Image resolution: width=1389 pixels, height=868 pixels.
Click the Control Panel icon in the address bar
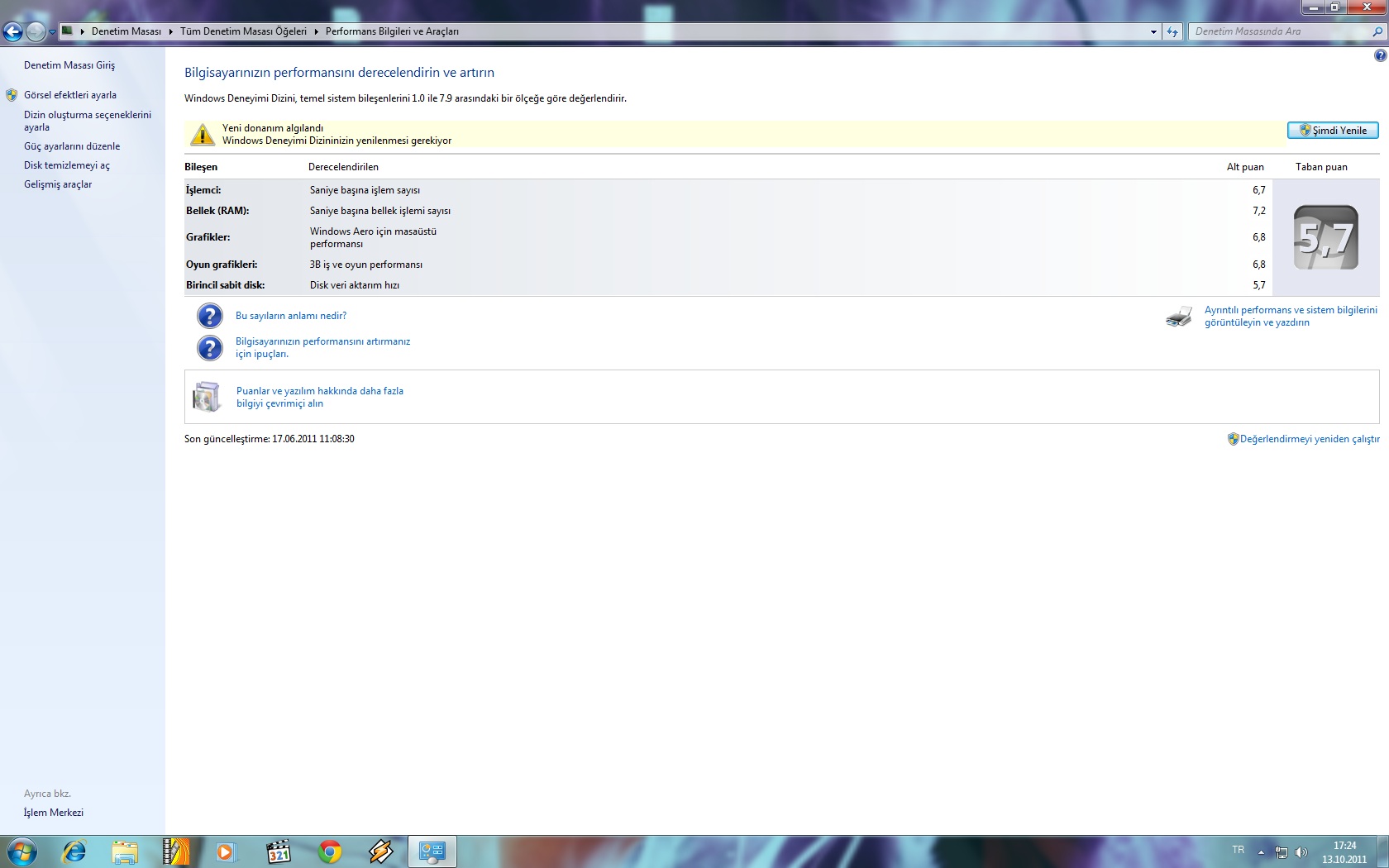68,31
